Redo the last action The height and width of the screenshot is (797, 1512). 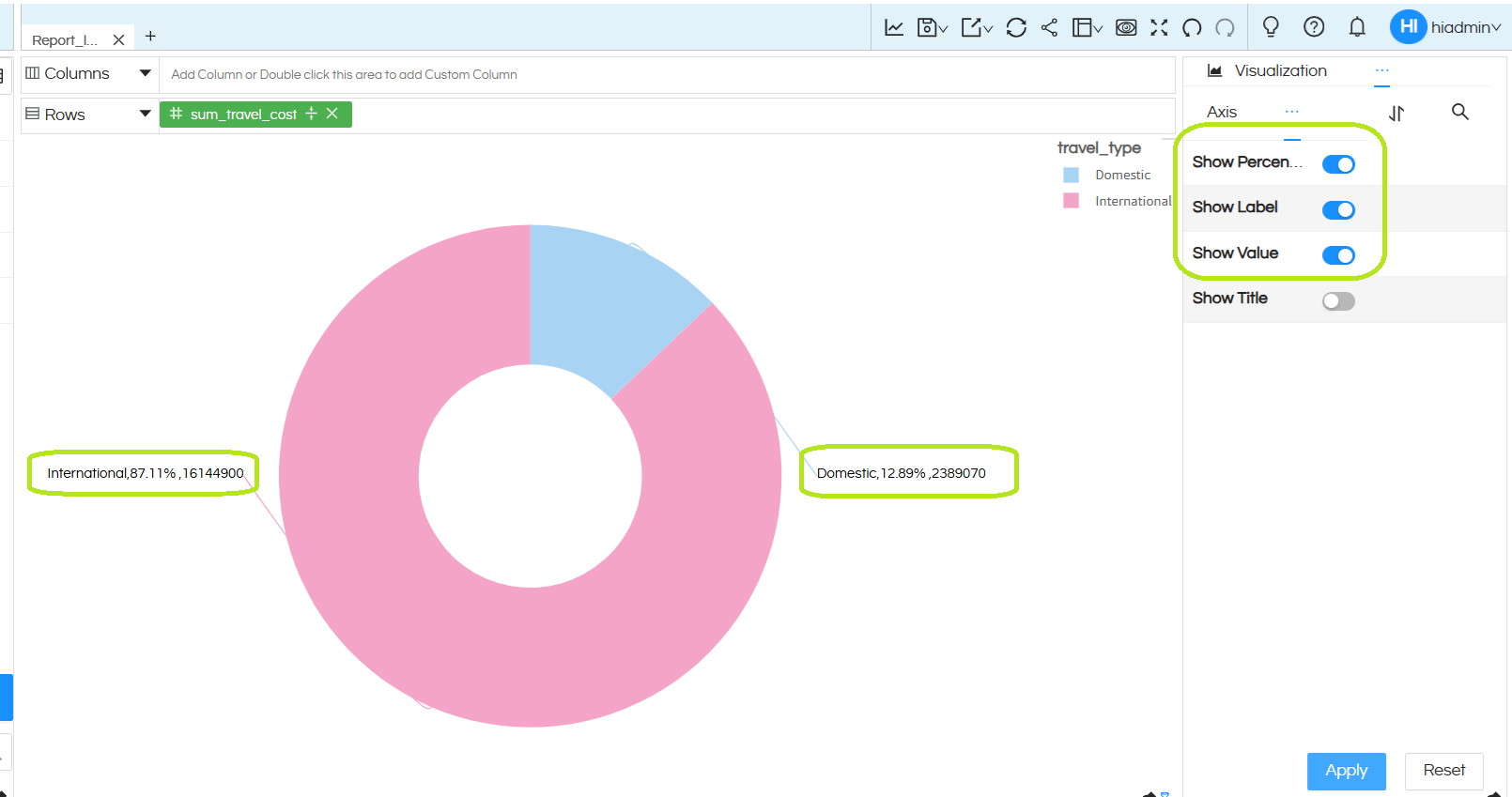[1225, 27]
